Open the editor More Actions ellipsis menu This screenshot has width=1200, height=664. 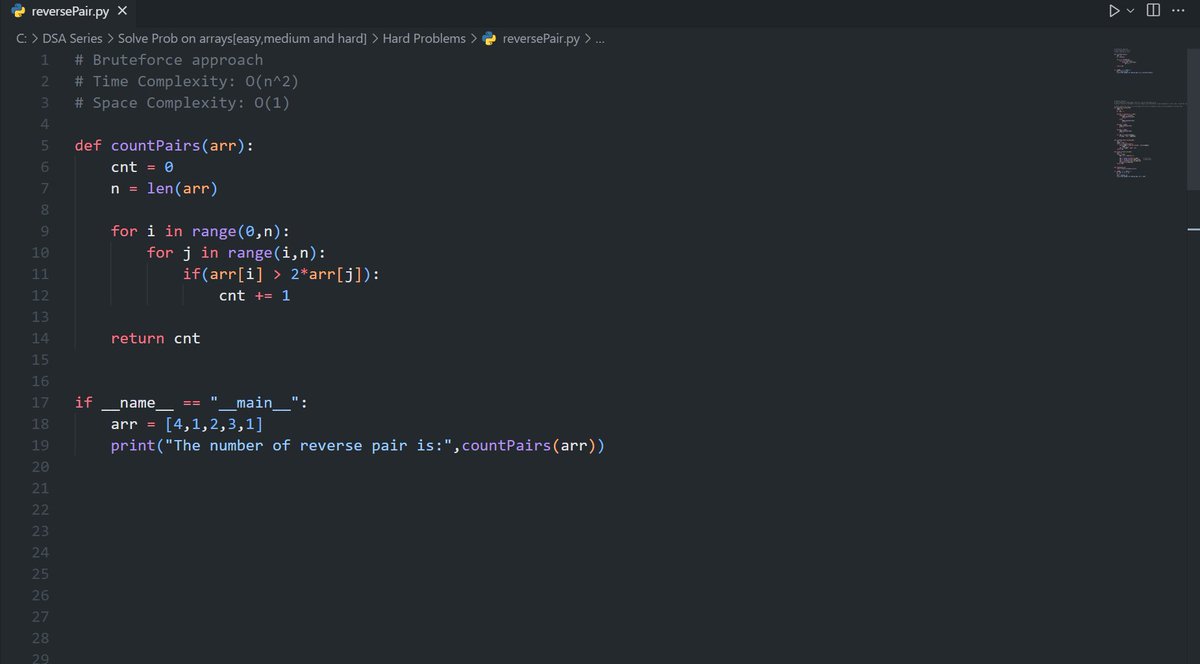[x=1177, y=12]
